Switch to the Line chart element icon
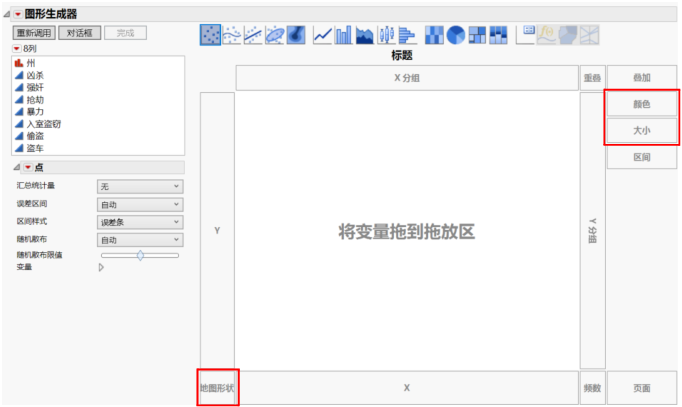This screenshot has width=682, height=407. click(322, 35)
